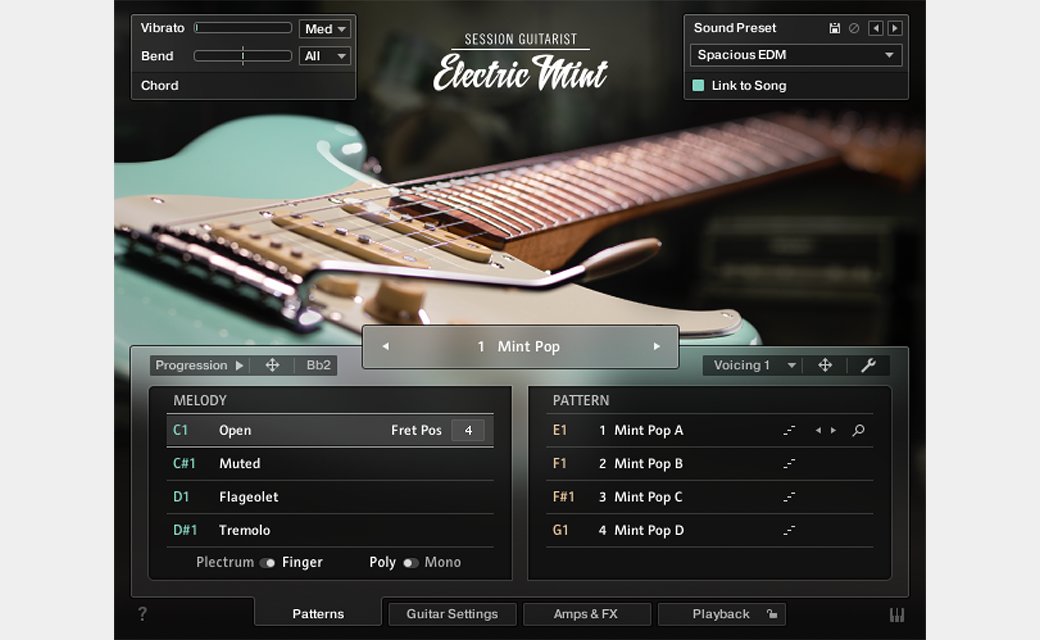This screenshot has width=1040, height=640.
Task: Switch to the Guitar Settings tab
Action: [452, 614]
